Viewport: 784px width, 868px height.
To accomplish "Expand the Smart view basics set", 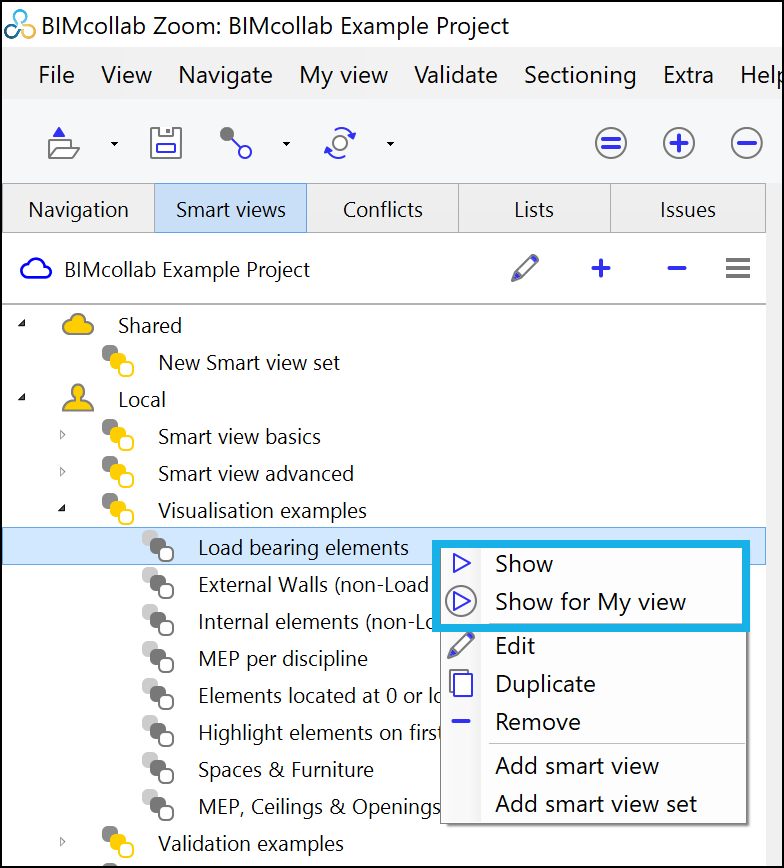I will (x=63, y=435).
